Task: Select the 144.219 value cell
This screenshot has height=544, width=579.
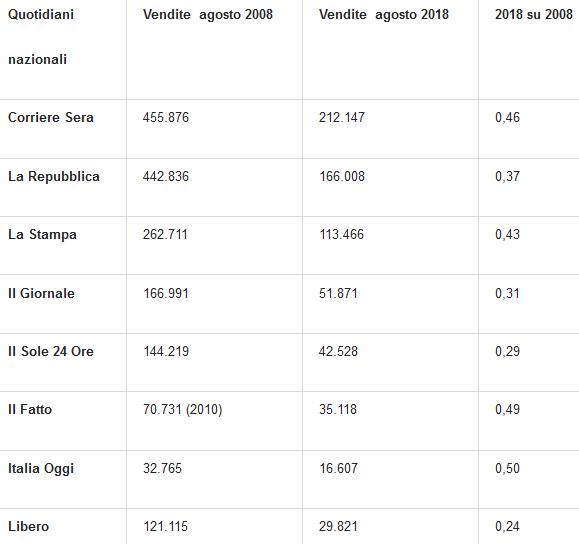Action: (166, 351)
